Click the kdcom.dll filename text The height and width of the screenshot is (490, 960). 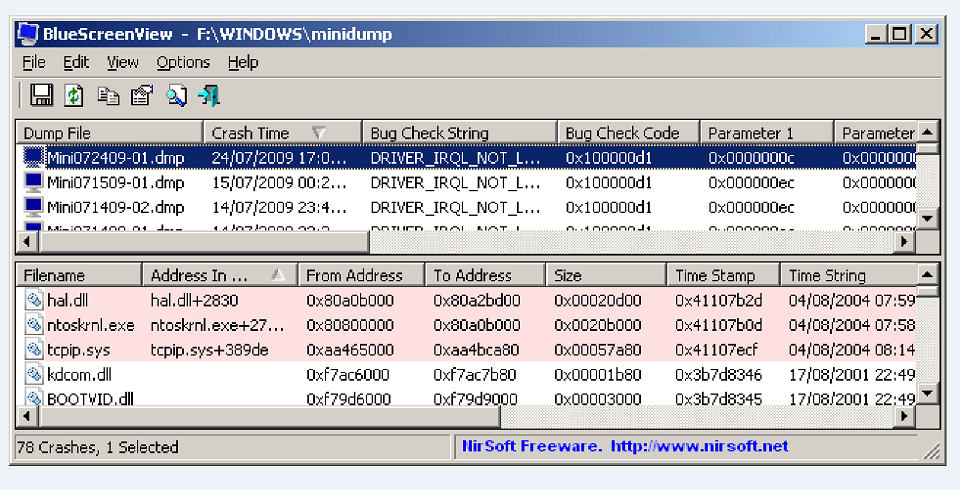point(80,374)
